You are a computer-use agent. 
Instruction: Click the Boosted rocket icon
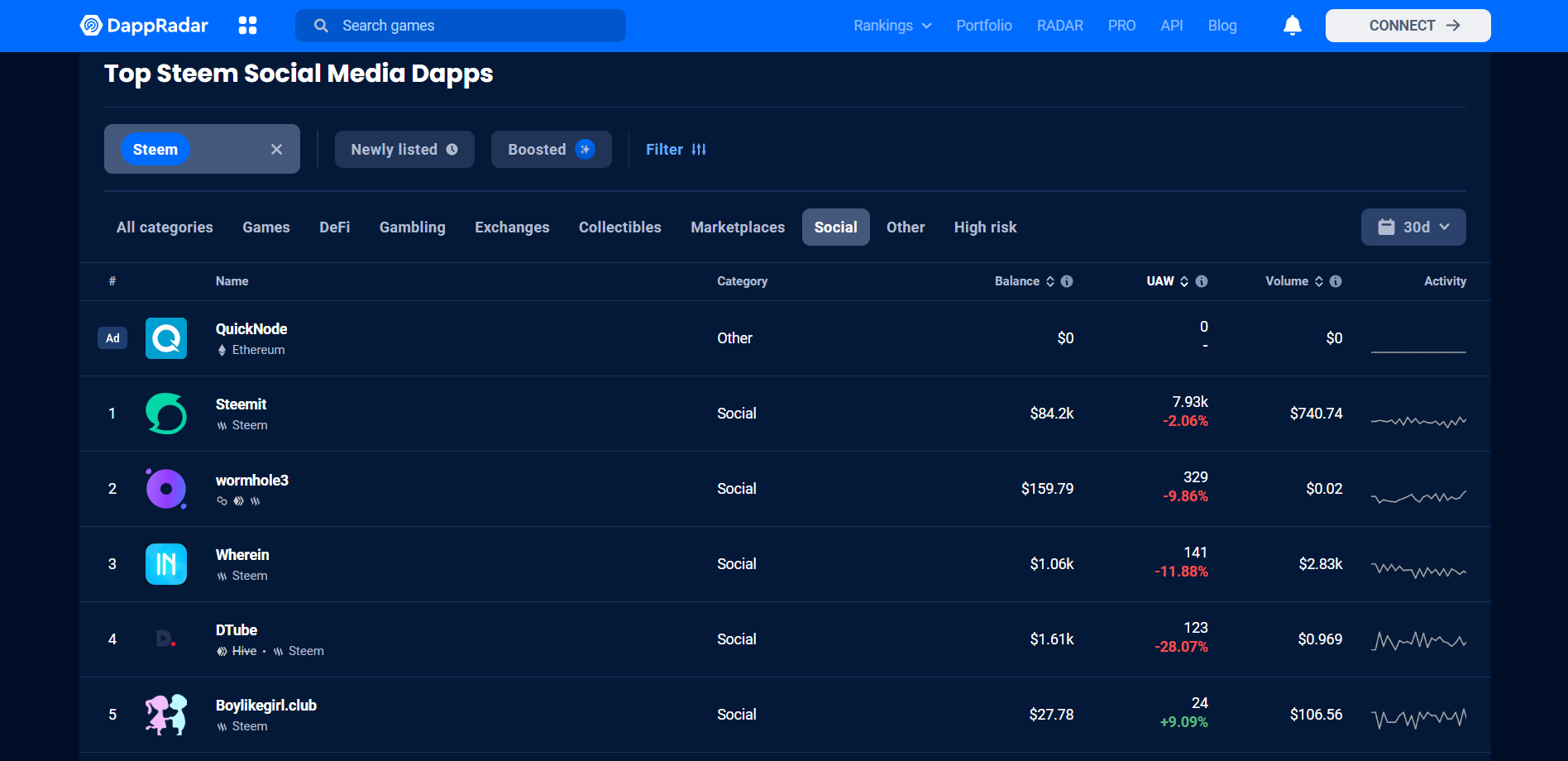pos(585,149)
